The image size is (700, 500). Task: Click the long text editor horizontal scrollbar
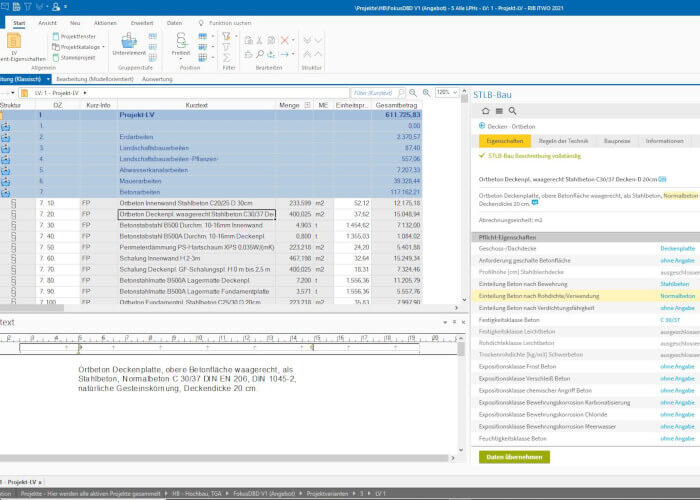(x=224, y=458)
